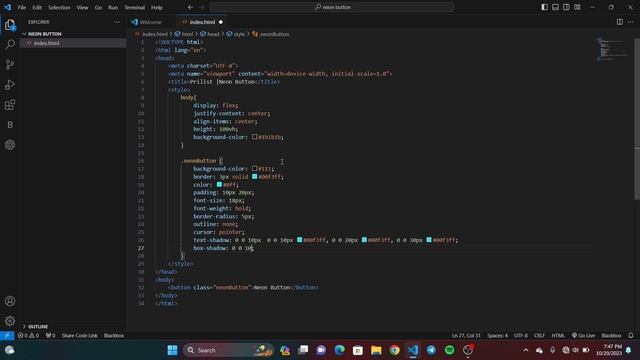The image size is (640, 360).
Task: Click Share Code Link in status bar
Action: (80, 336)
